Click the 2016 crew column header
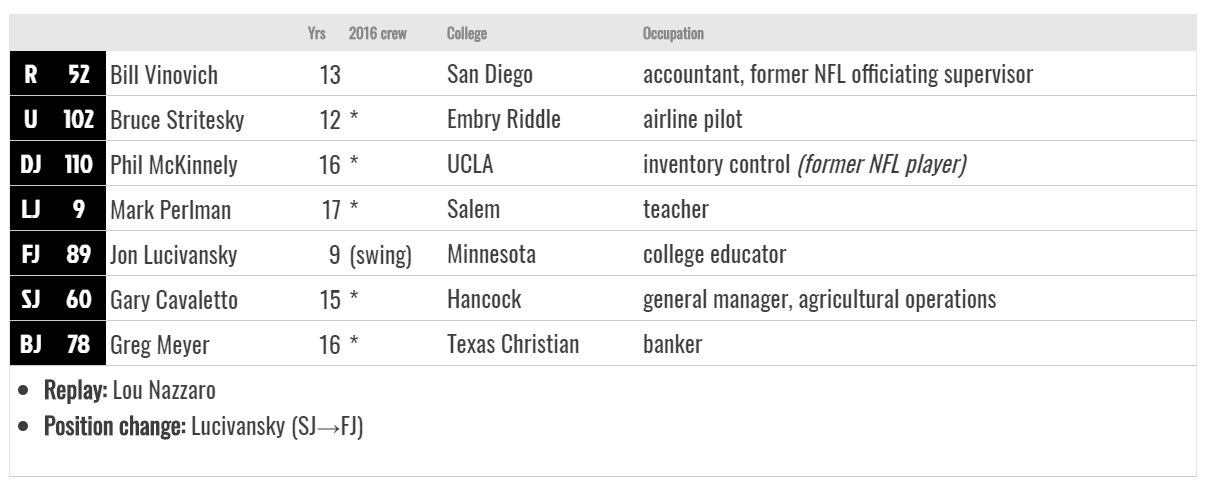This screenshot has width=1216, height=497. (377, 34)
